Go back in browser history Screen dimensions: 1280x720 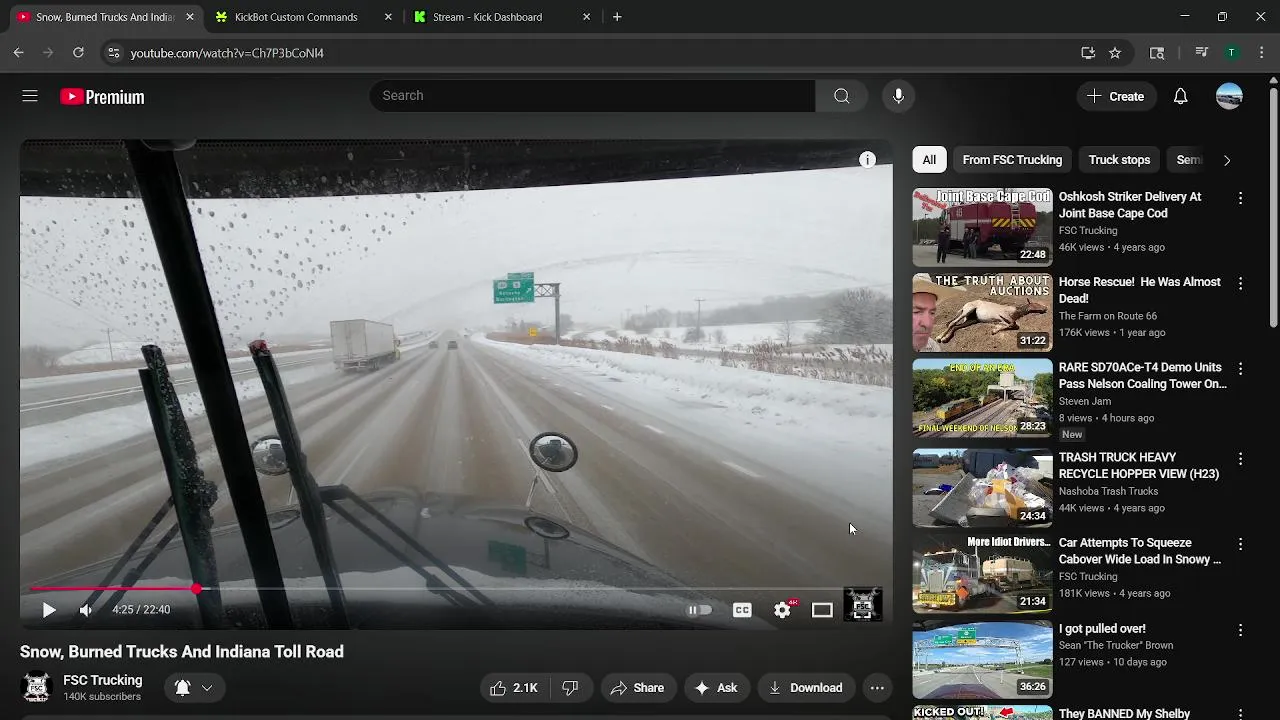18,53
